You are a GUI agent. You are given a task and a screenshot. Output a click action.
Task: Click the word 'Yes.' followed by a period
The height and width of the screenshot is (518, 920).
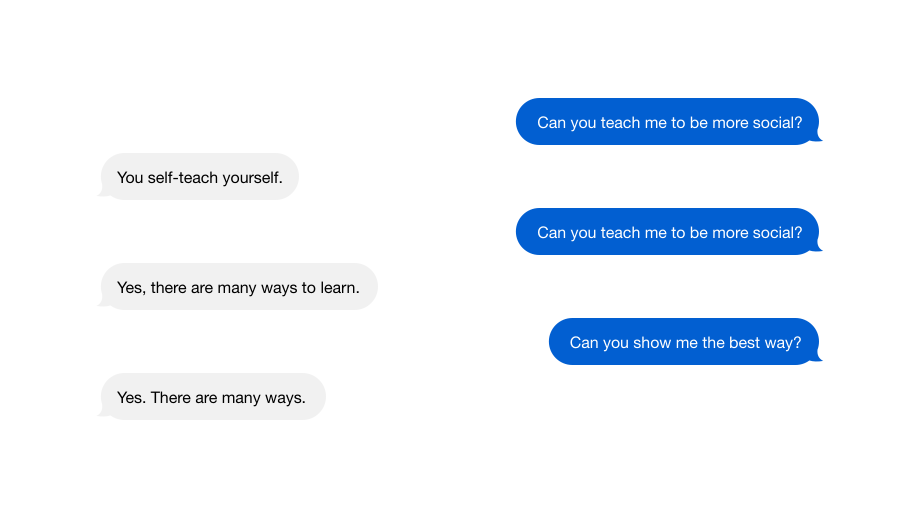click(131, 398)
